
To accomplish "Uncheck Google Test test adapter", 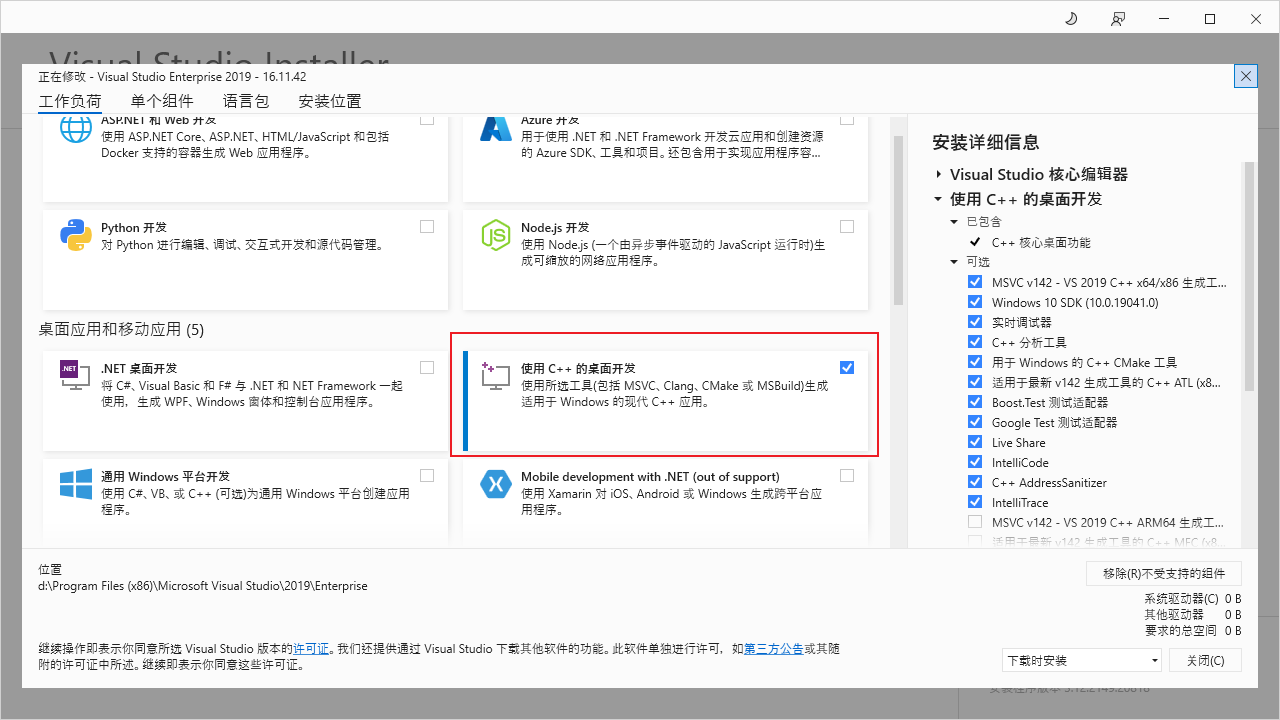I will [x=975, y=422].
